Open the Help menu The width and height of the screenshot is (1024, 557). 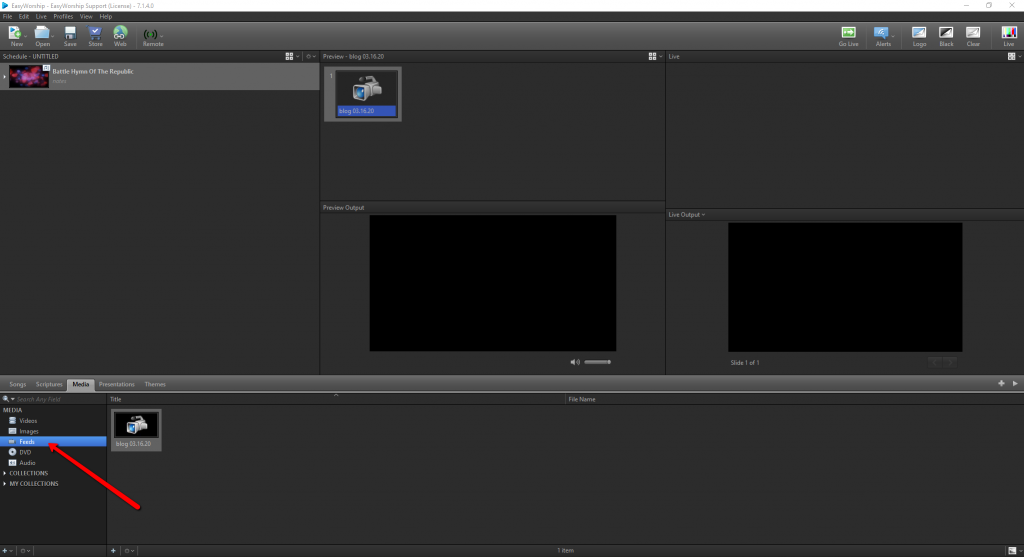pyautogui.click(x=106, y=16)
